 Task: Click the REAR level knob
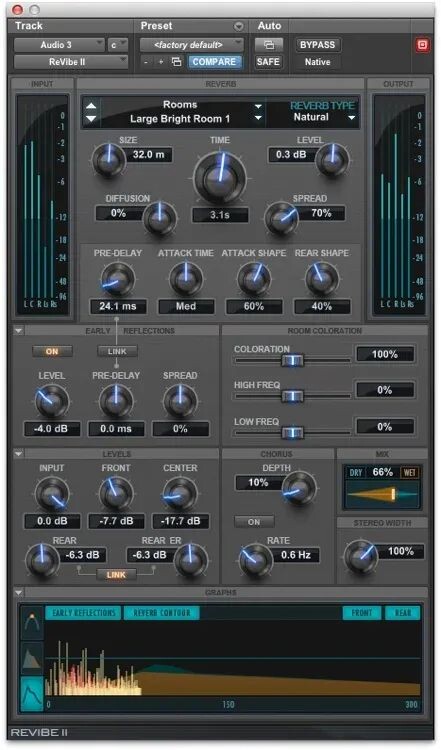pyautogui.click(x=42, y=560)
